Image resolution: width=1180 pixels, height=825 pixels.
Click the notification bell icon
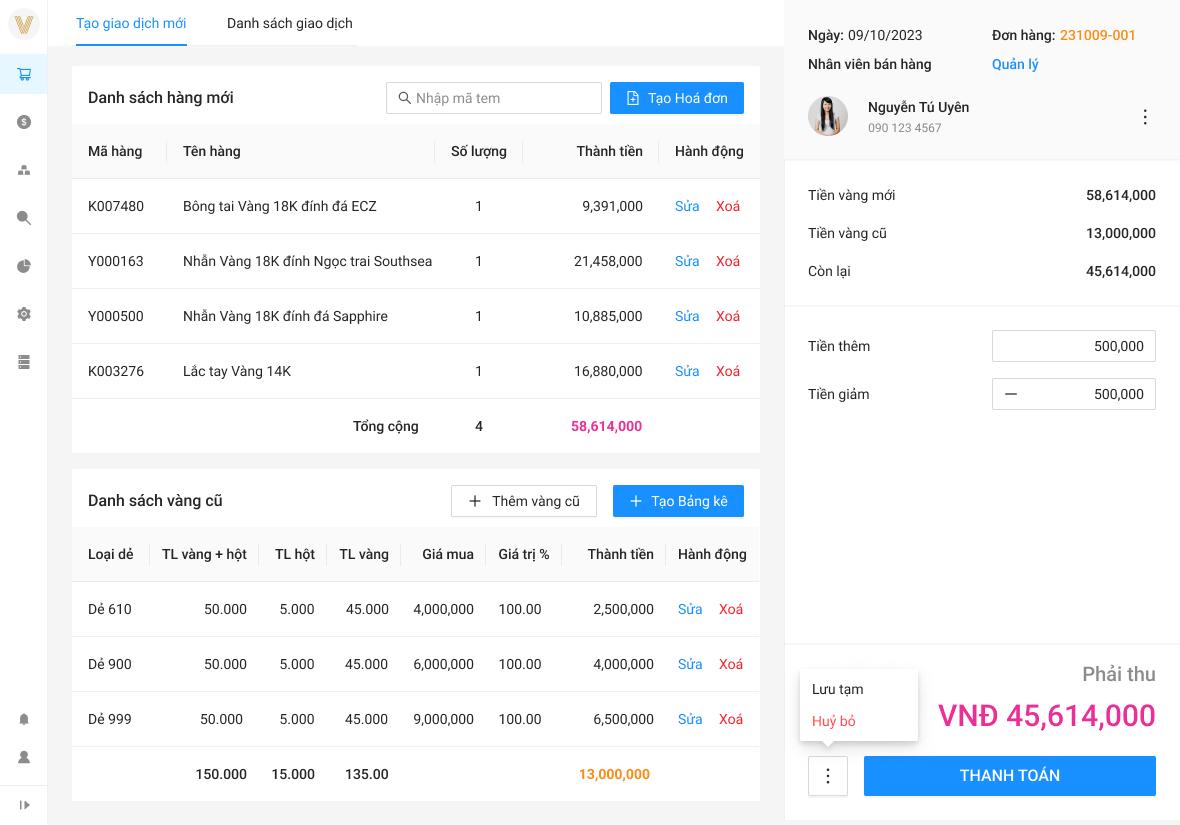point(24,719)
